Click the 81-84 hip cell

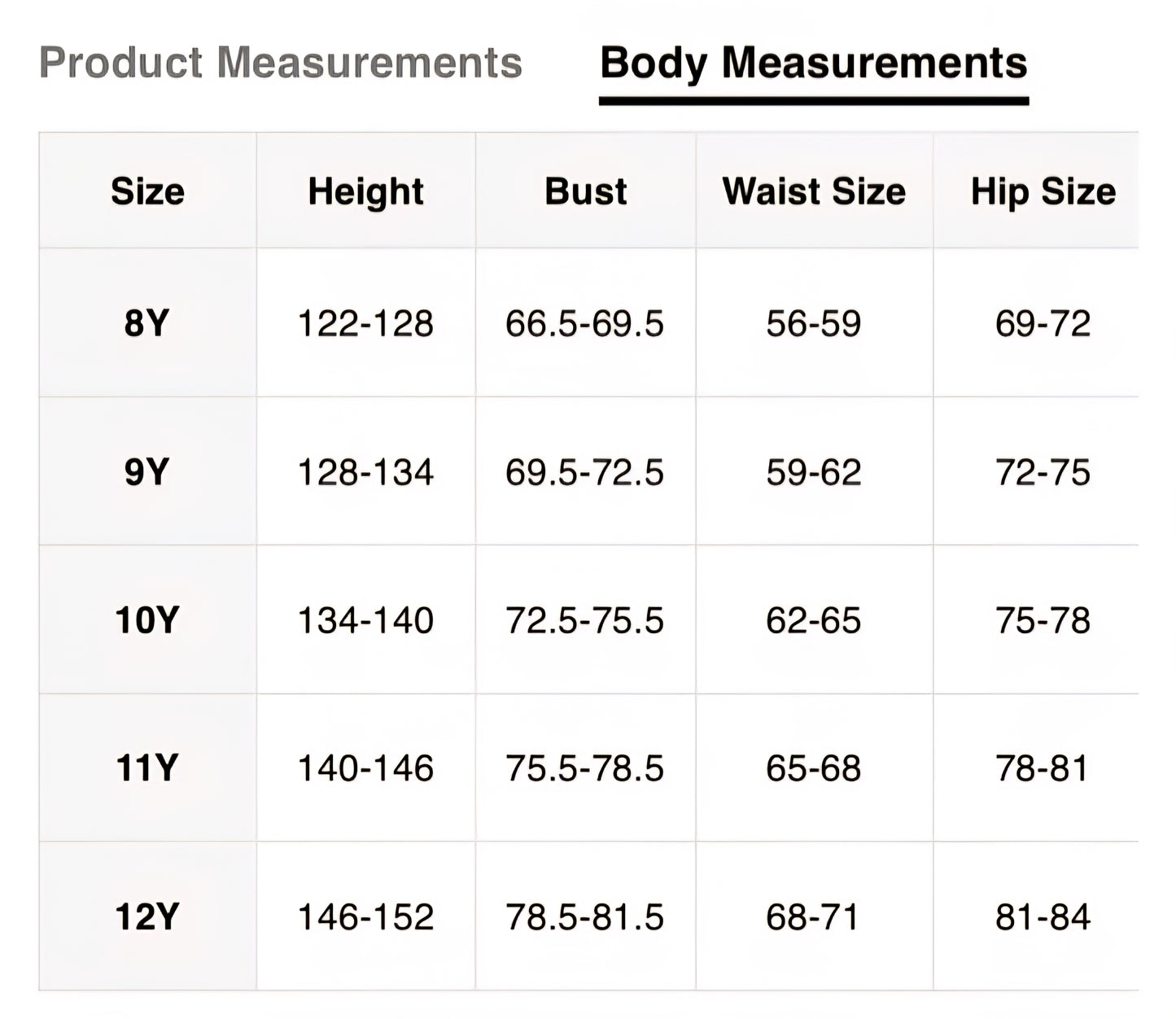tap(1042, 917)
